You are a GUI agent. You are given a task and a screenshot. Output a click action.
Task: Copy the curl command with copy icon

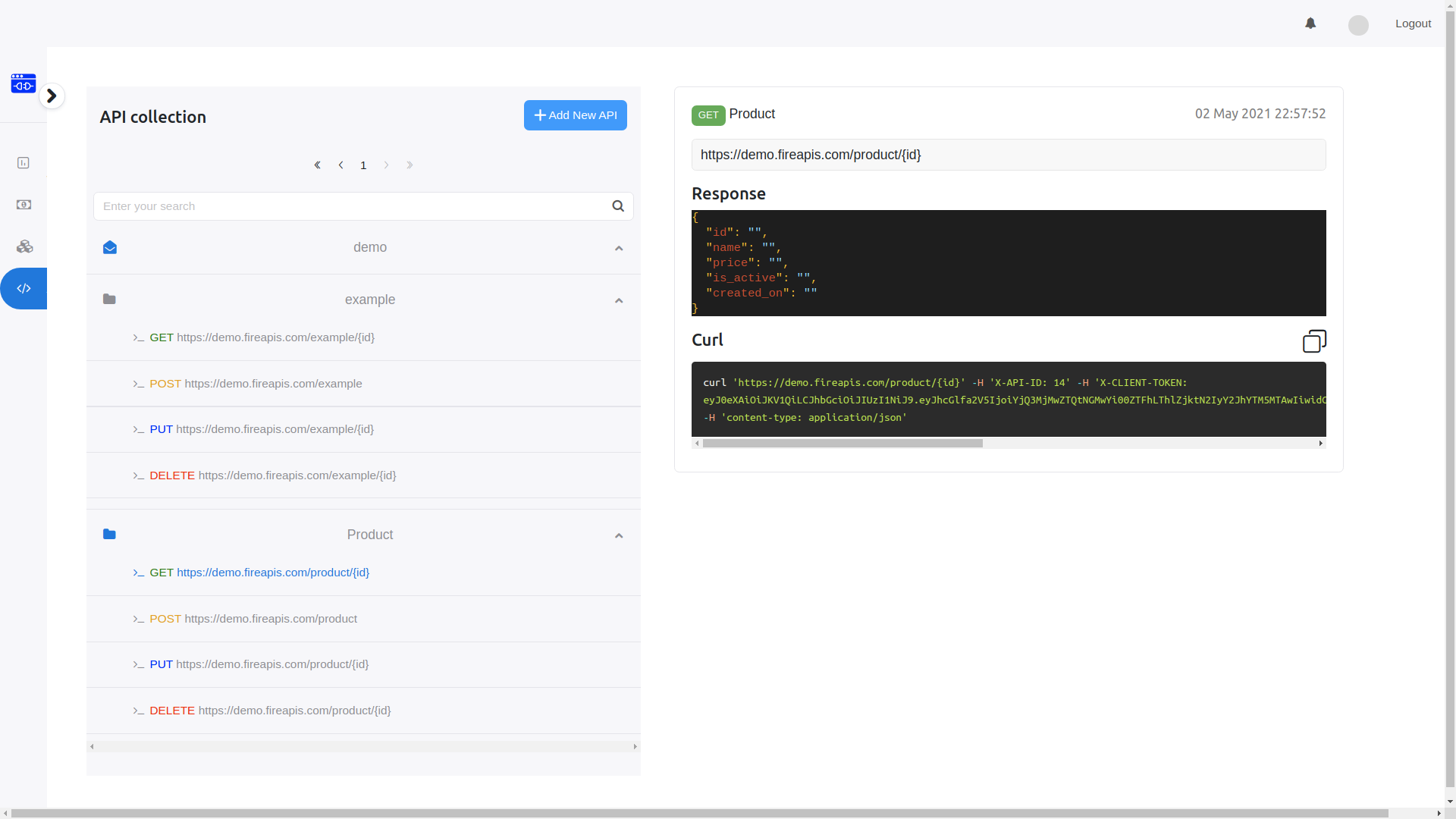point(1314,341)
